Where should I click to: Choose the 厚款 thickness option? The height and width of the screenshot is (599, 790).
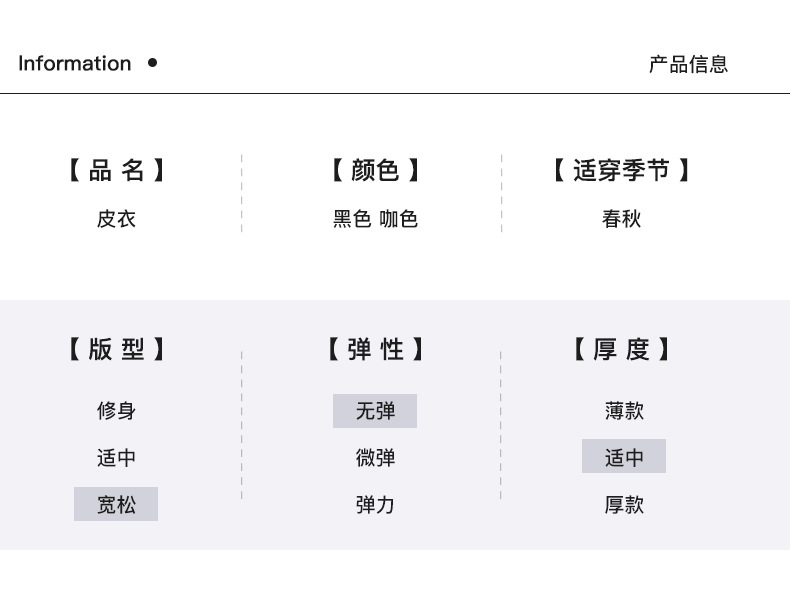point(624,504)
